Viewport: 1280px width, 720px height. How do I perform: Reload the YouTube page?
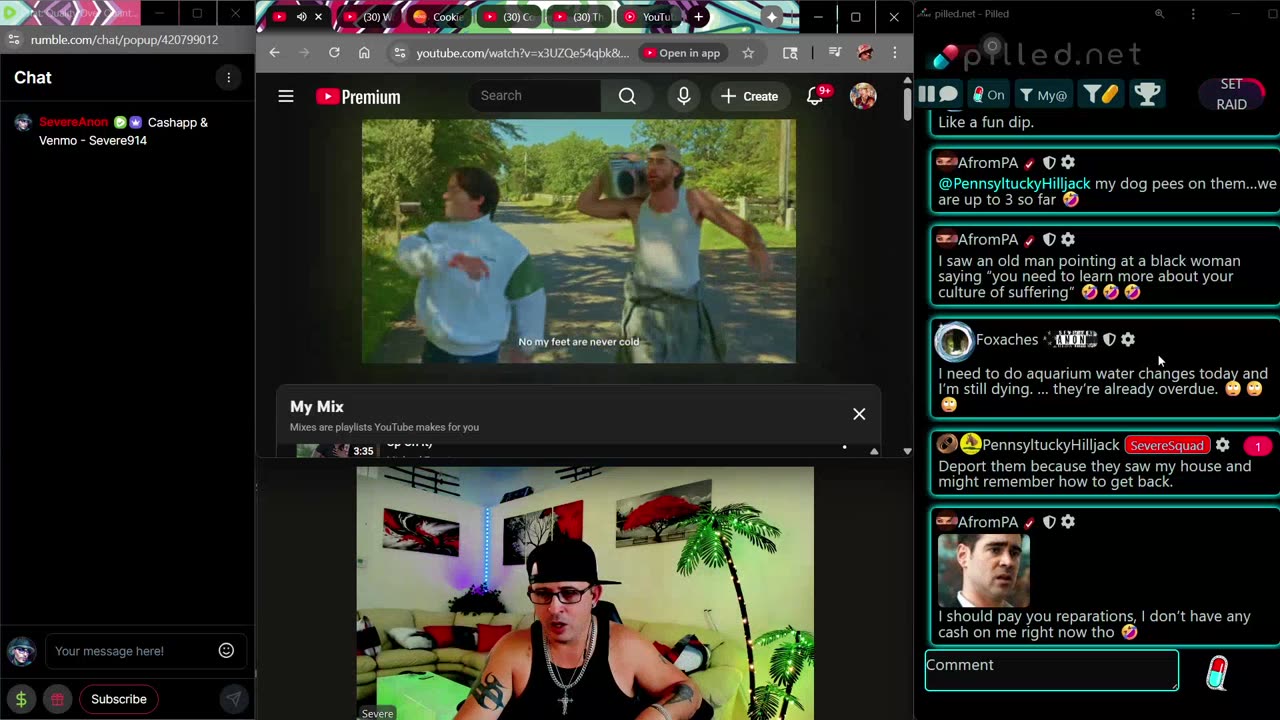coord(334,53)
